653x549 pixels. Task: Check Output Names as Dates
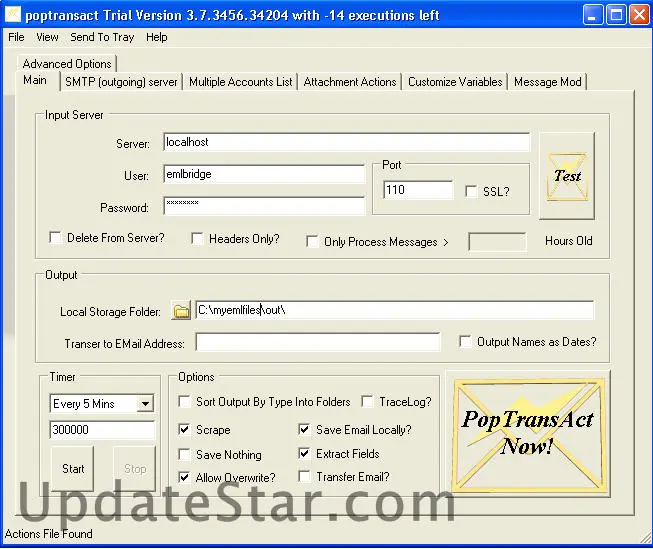pyautogui.click(x=465, y=341)
